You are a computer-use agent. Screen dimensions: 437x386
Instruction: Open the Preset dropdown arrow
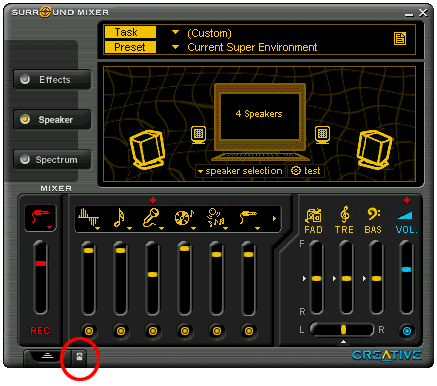tap(175, 47)
